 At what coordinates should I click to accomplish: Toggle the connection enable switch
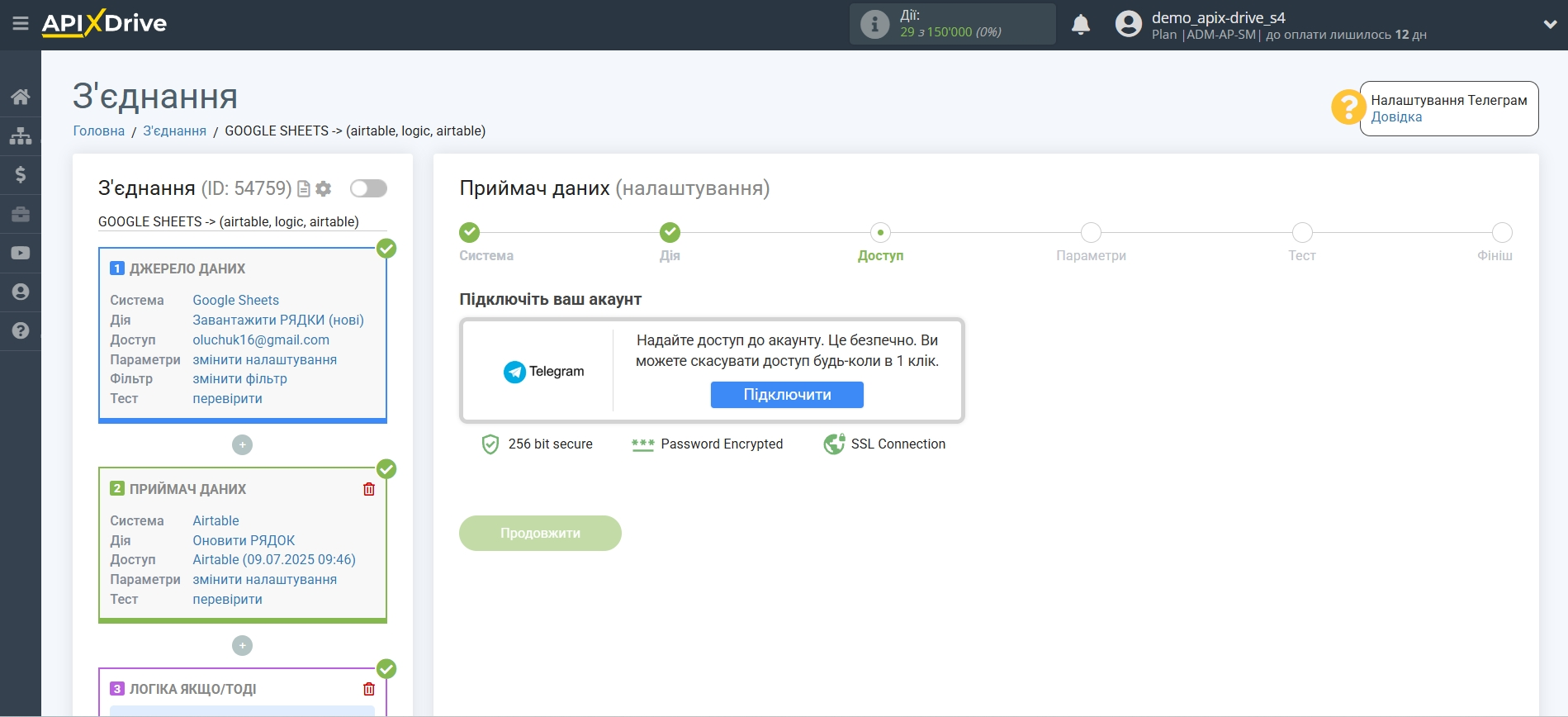368,188
